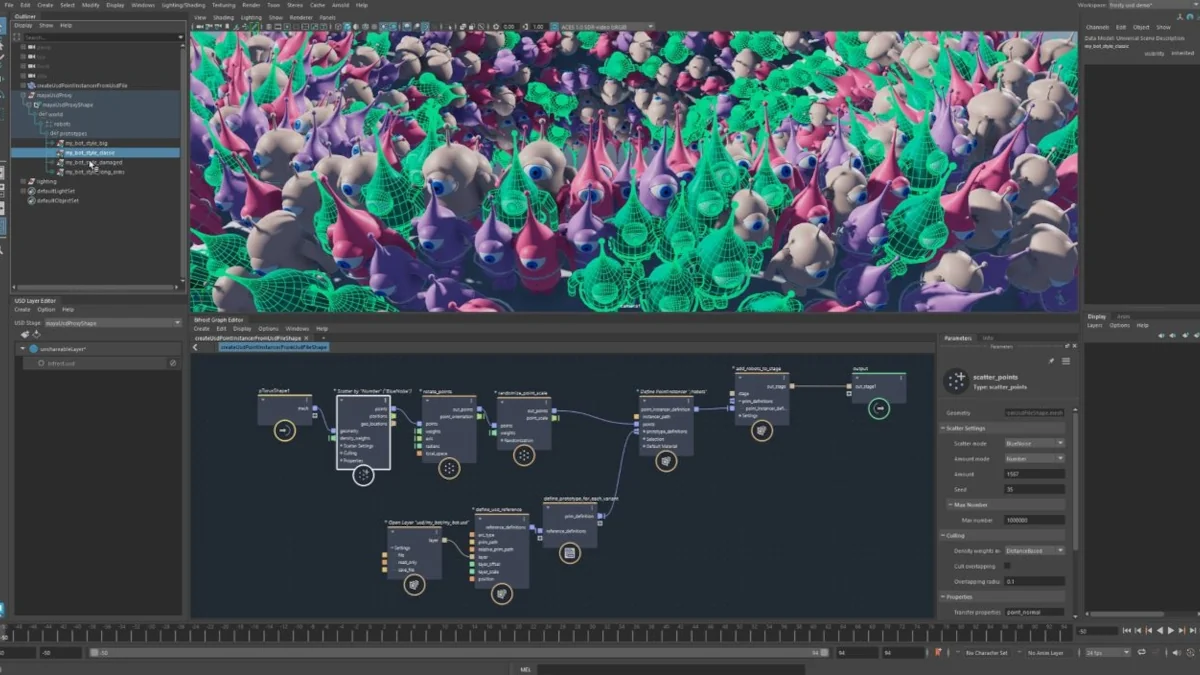Open the Amount mode Number dropdown
Viewport: 1200px width, 675px height.
pyautogui.click(x=1034, y=458)
